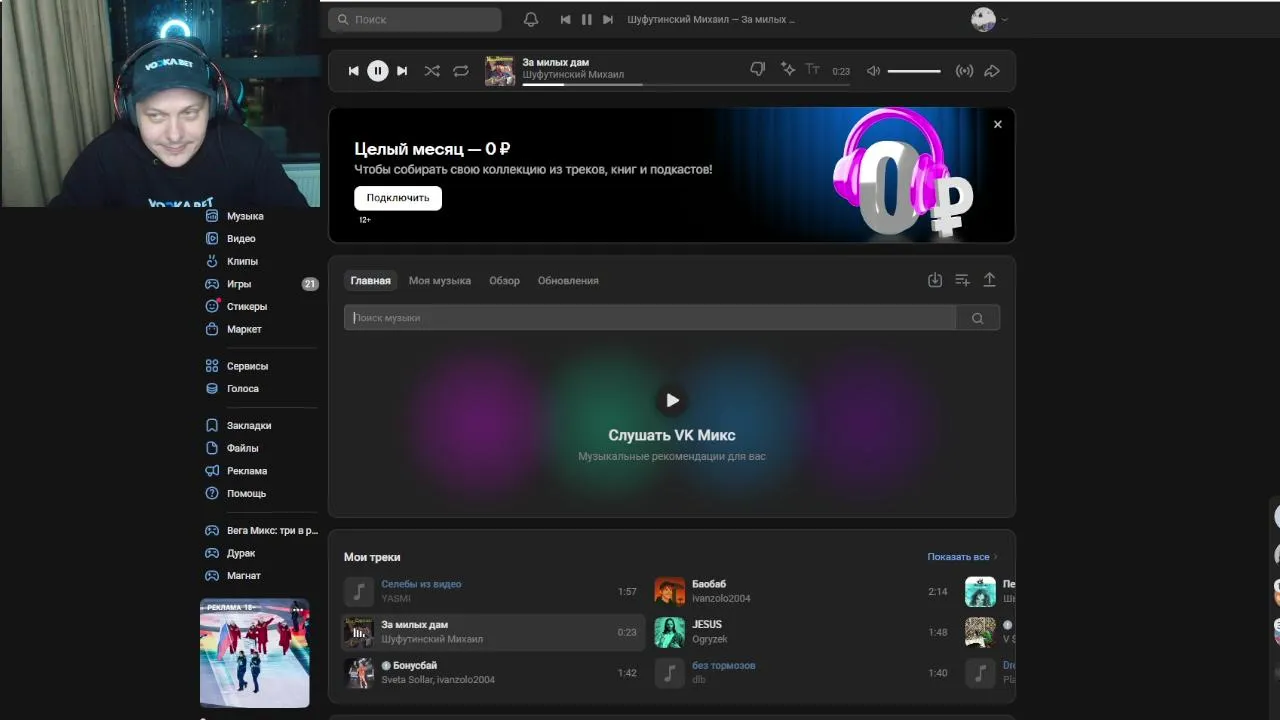Click the music search magnifier button
This screenshot has width=1280, height=720.
(978, 318)
